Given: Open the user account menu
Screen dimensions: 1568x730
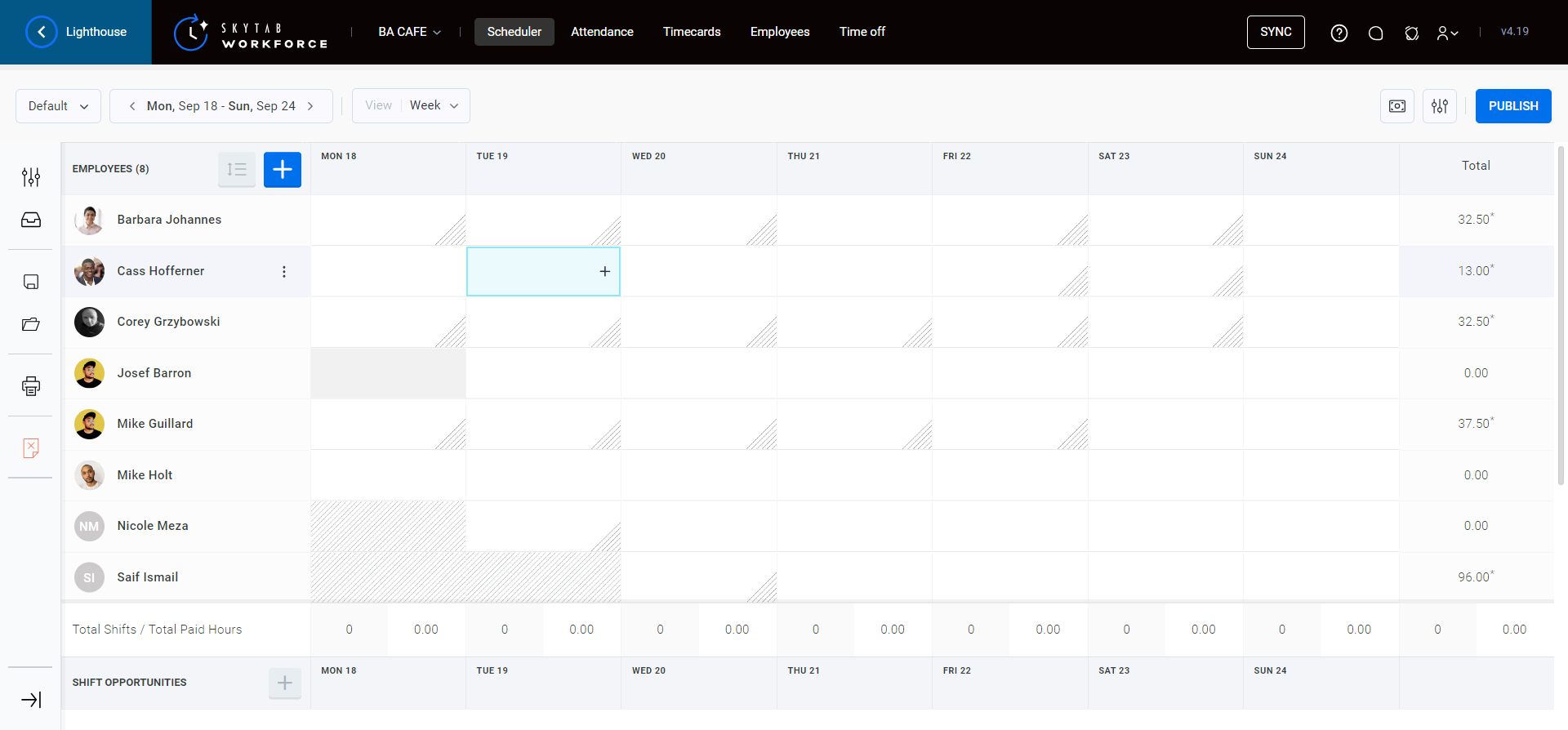Looking at the screenshot, I should tap(1447, 33).
